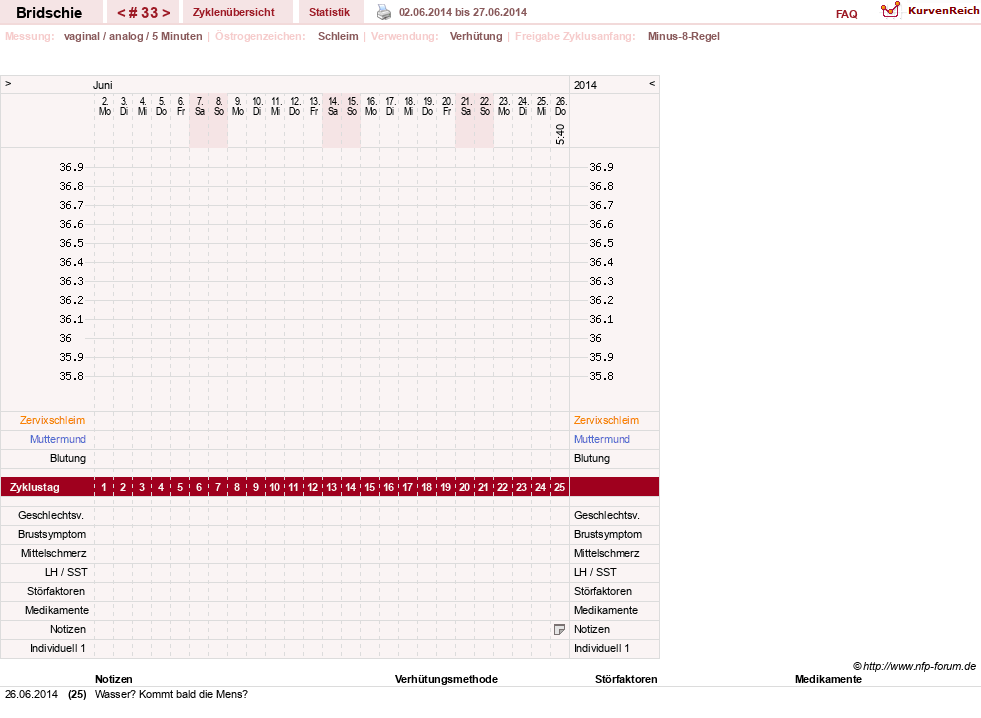Click the left Muttermund label

point(58,439)
